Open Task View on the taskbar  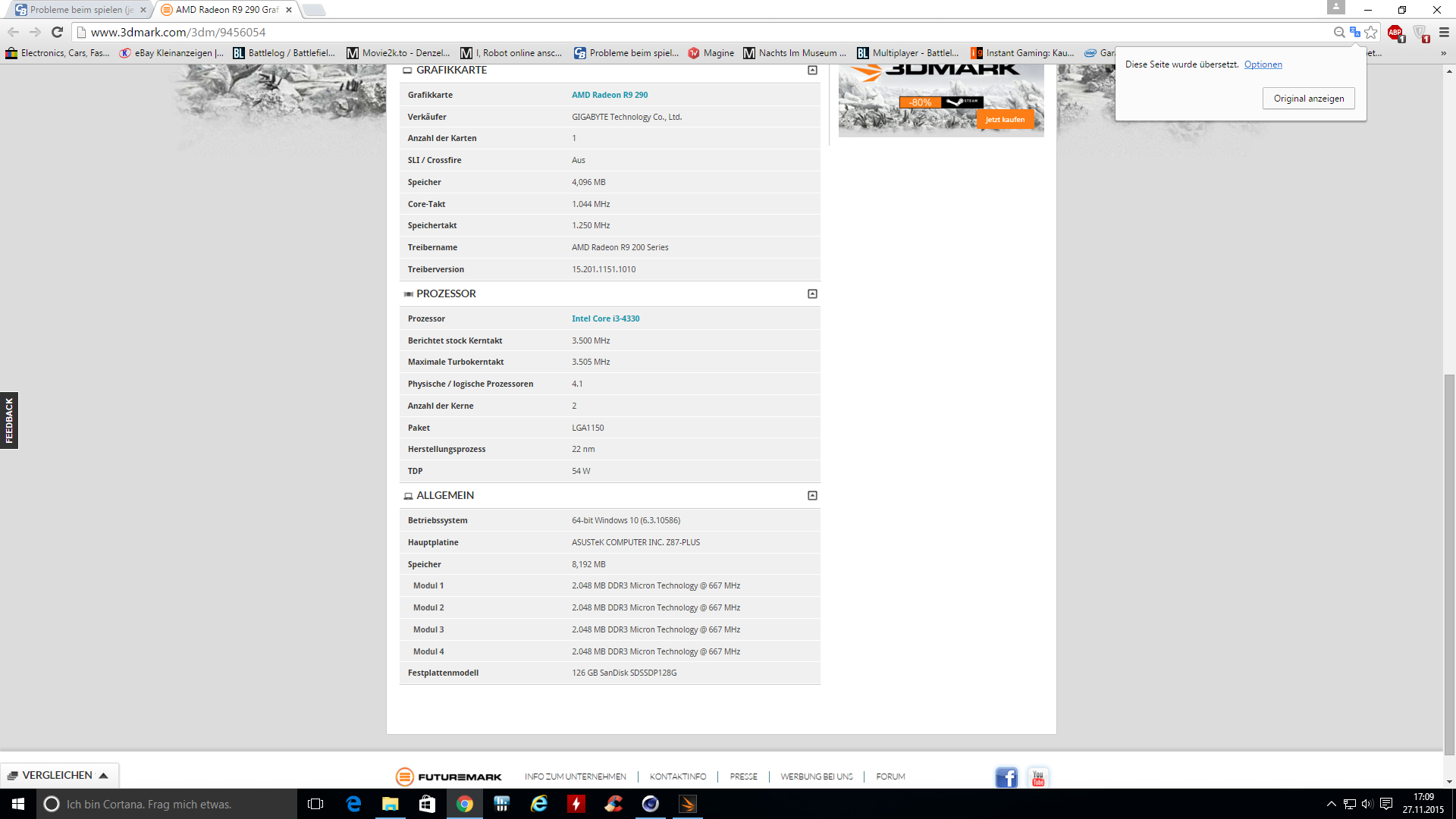pyautogui.click(x=315, y=804)
